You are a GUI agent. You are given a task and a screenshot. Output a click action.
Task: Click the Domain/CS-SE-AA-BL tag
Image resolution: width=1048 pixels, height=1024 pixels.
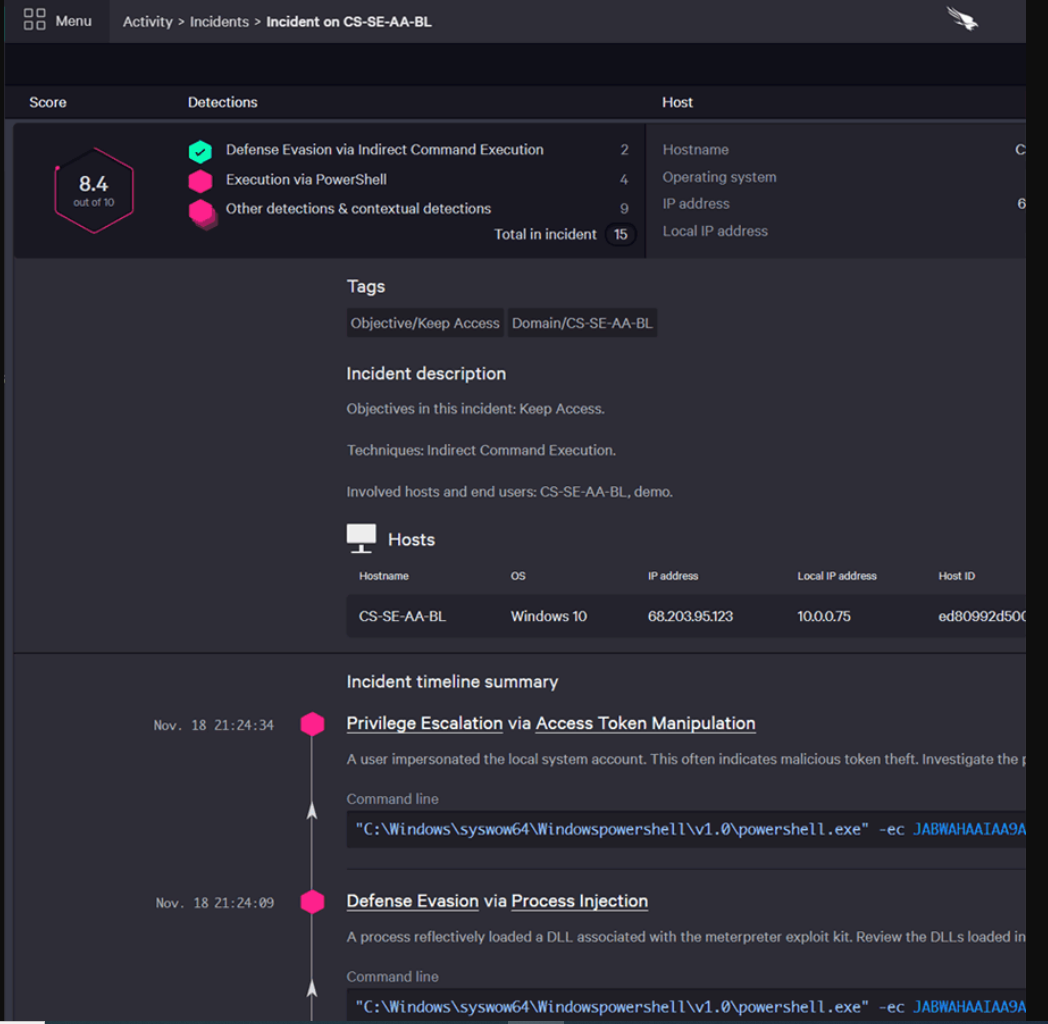click(582, 323)
